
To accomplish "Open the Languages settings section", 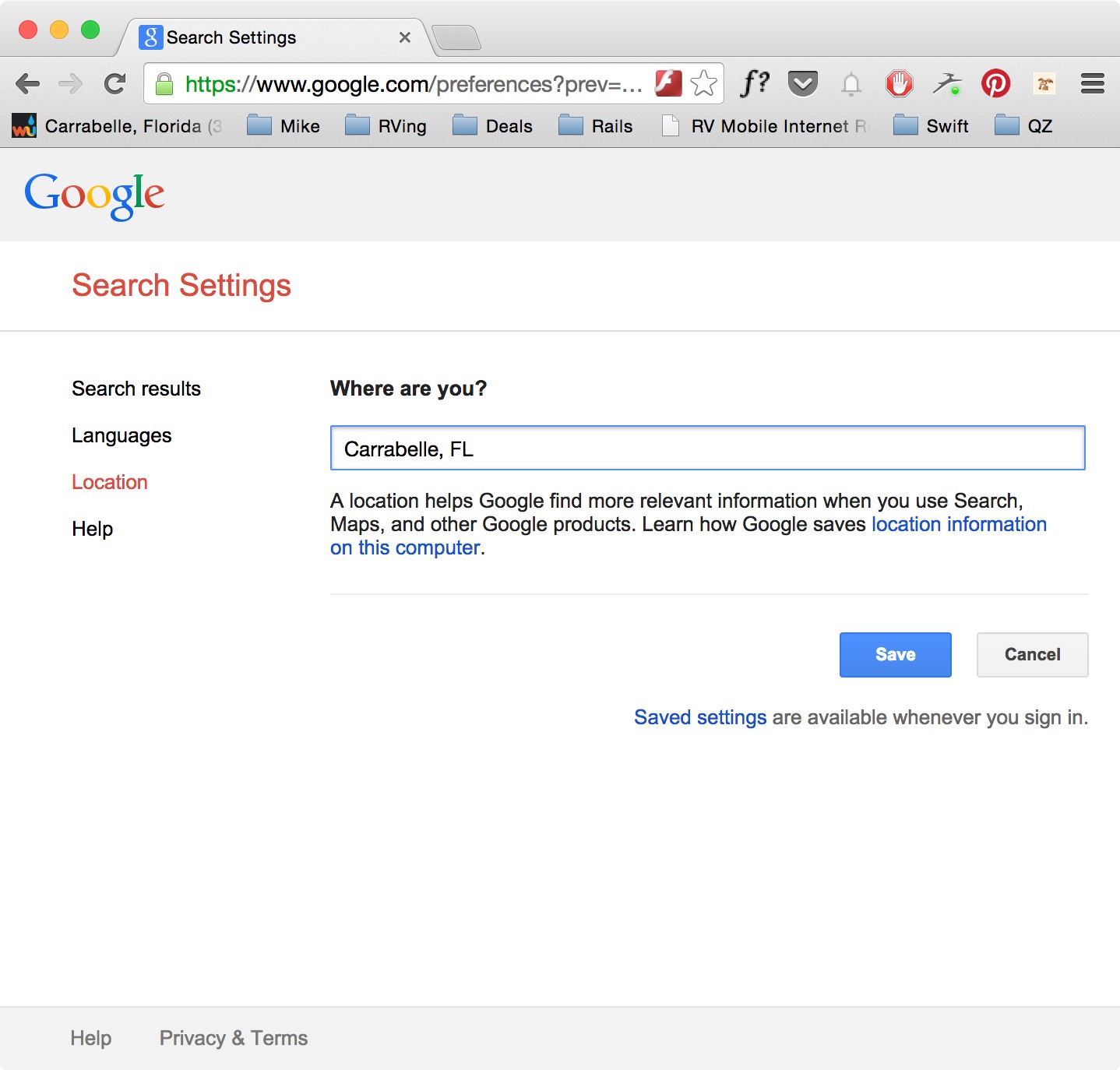I will click(122, 435).
